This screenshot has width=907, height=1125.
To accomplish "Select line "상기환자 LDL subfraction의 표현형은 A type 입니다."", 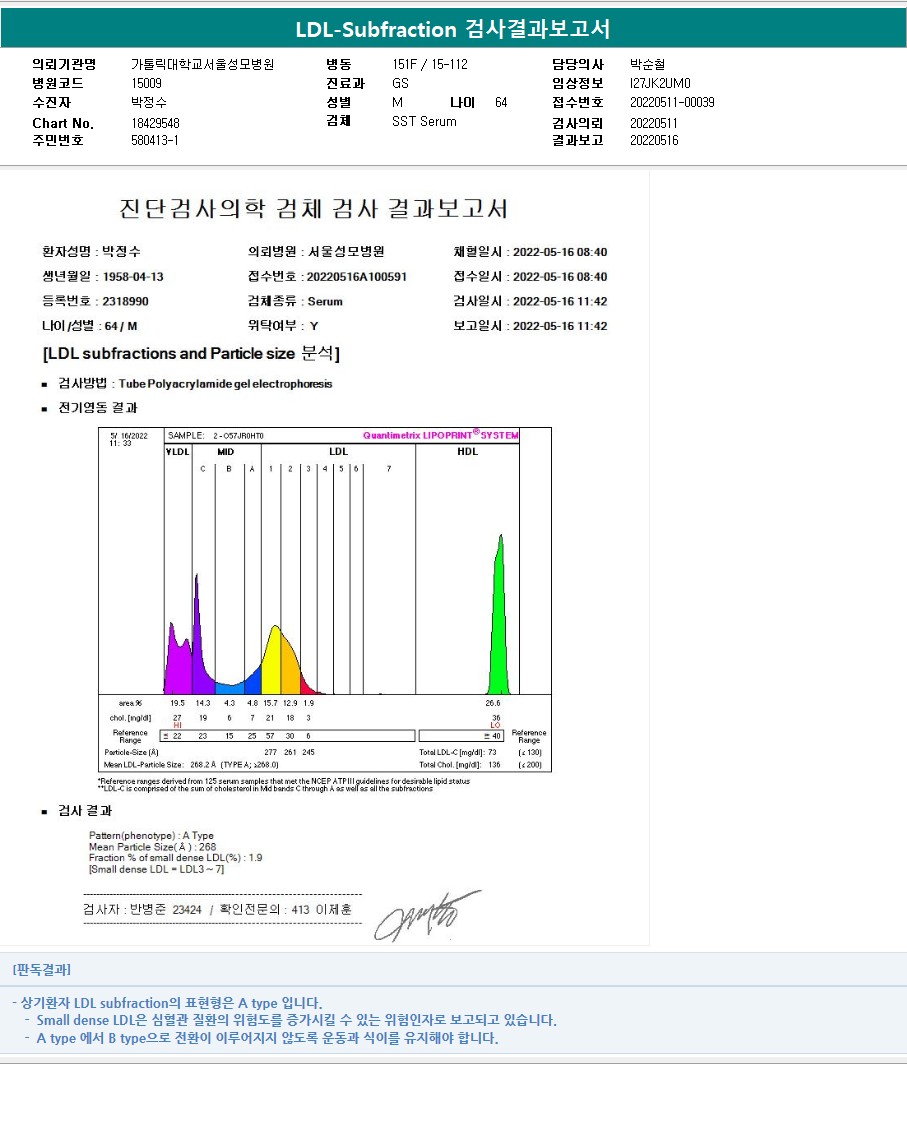I will (x=171, y=1003).
